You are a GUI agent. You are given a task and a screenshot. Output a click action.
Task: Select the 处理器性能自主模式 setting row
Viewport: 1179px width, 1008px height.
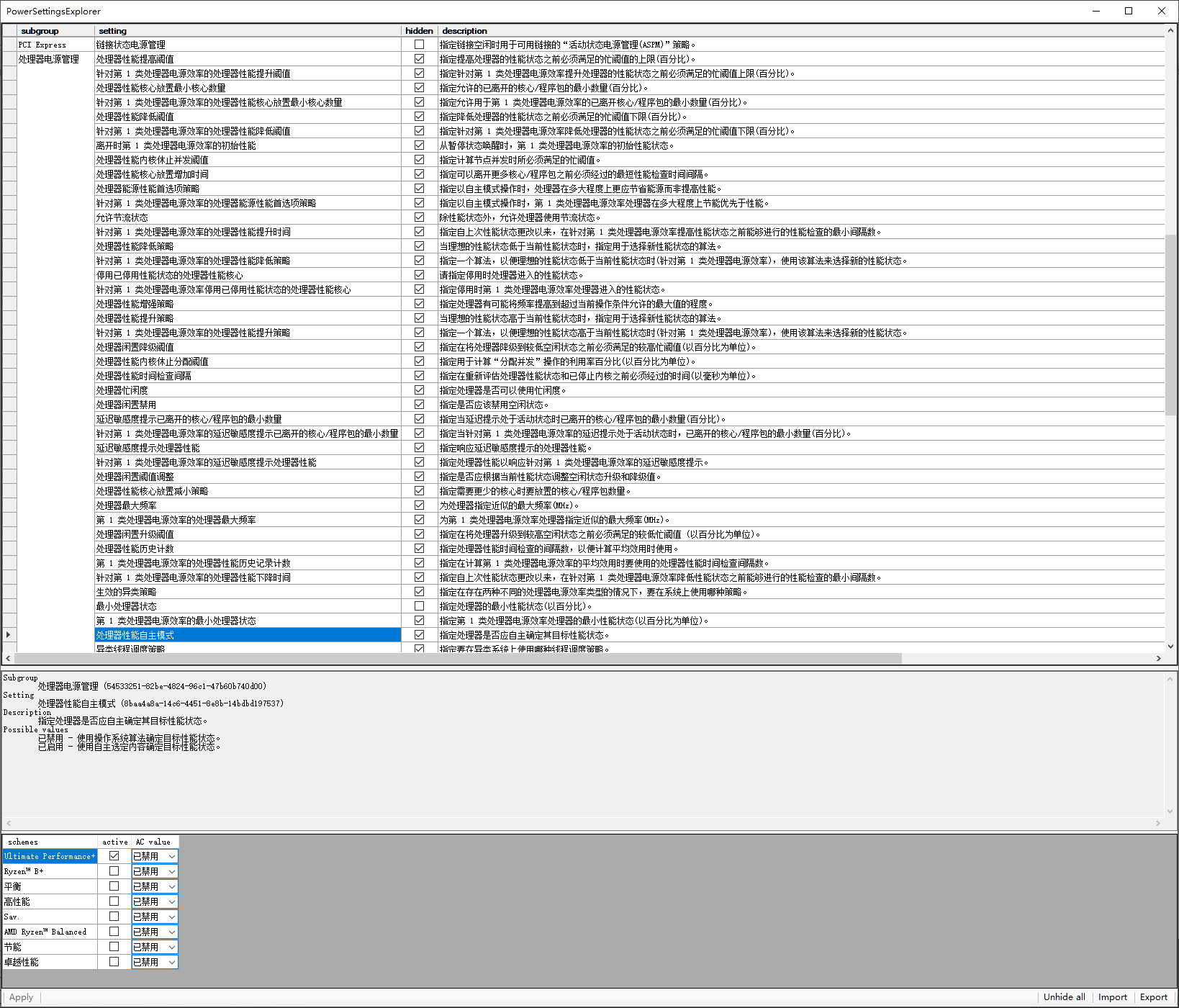click(x=248, y=635)
